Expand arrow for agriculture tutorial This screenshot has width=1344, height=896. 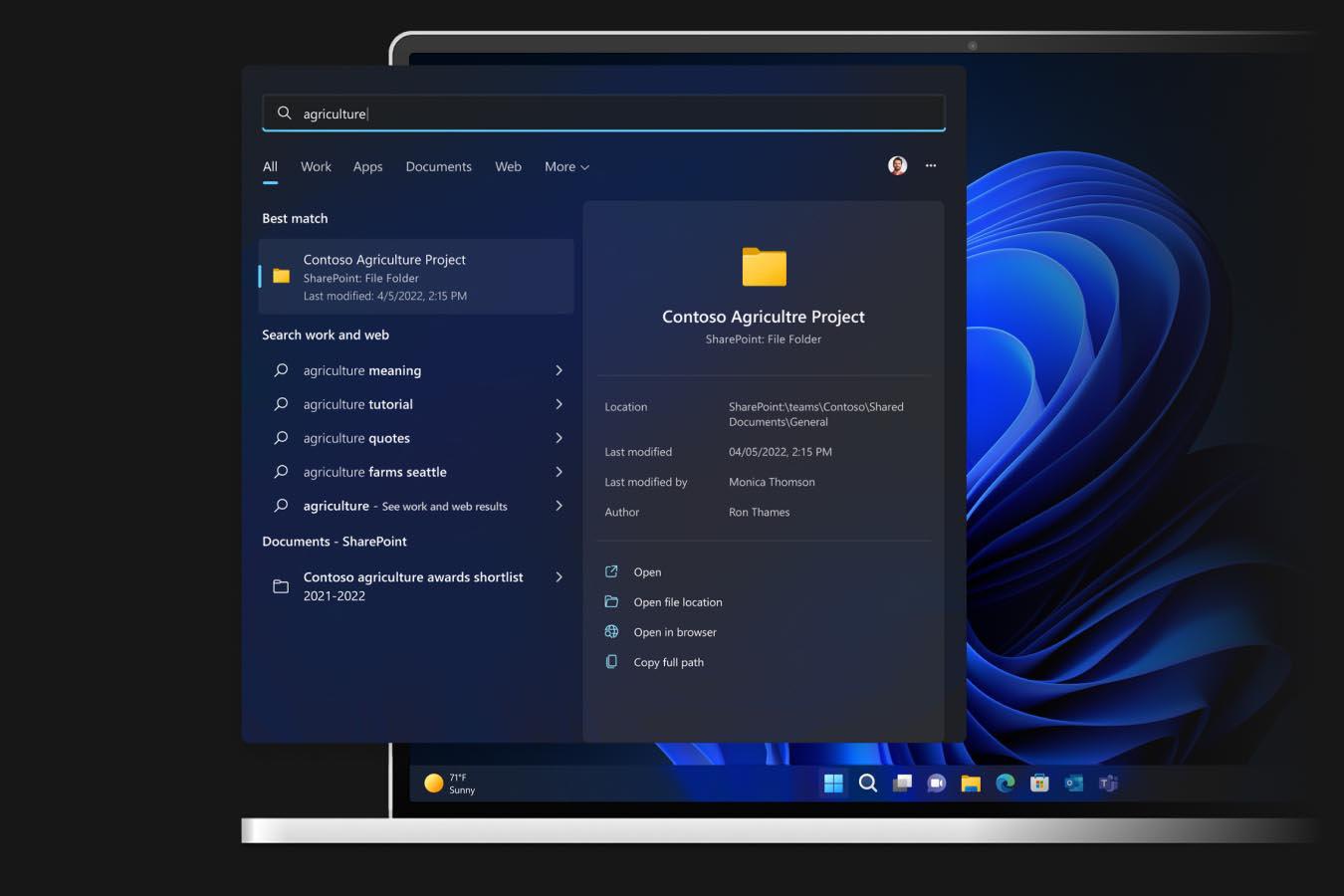559,404
